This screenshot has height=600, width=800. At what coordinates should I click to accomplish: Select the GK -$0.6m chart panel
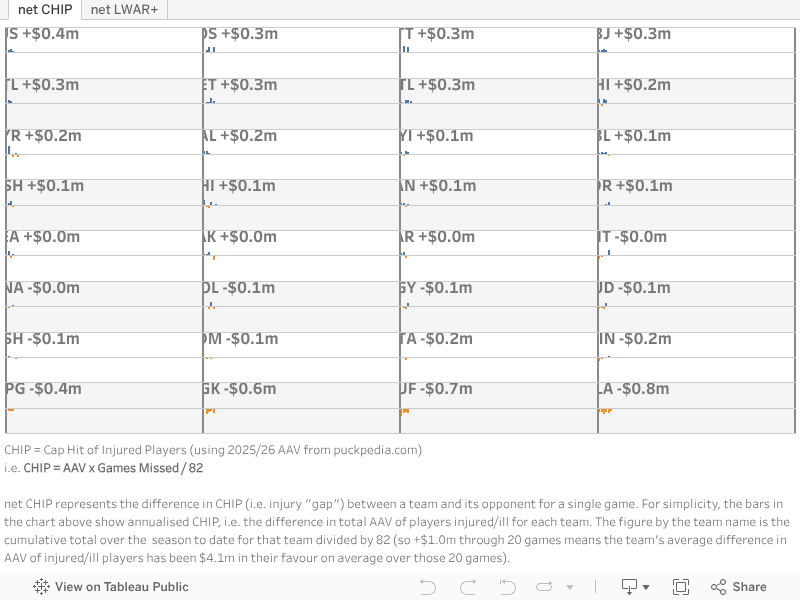300,400
